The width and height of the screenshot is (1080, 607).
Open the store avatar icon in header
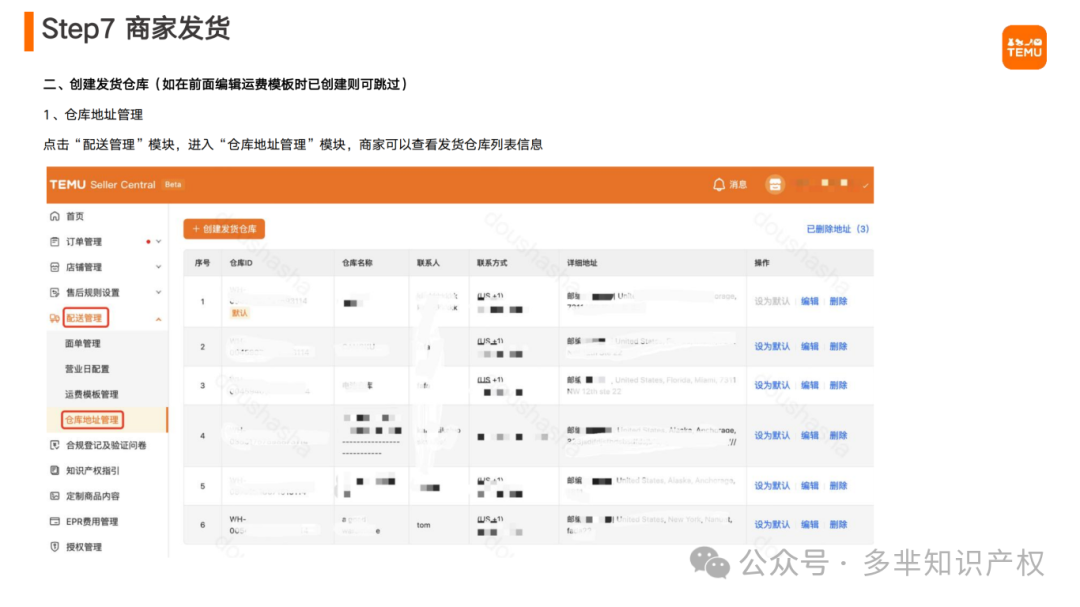[775, 185]
